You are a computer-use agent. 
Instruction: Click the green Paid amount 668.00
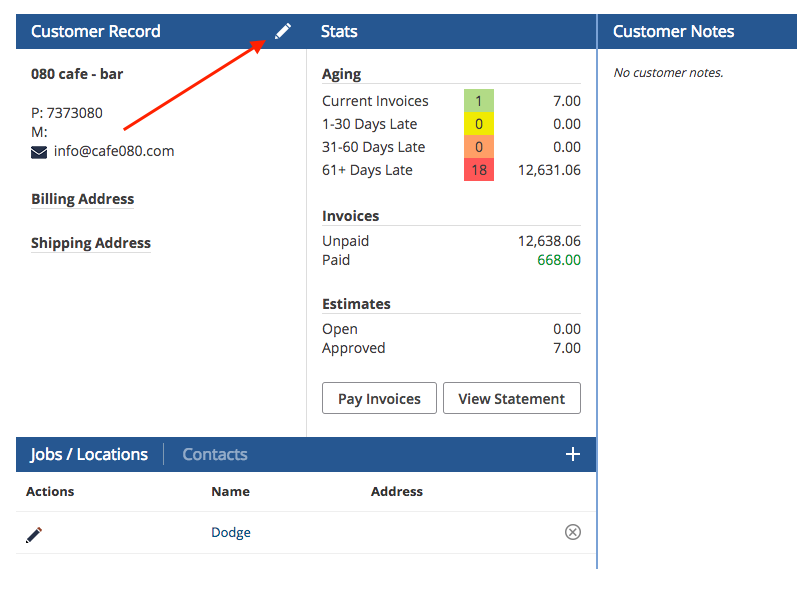click(x=558, y=260)
